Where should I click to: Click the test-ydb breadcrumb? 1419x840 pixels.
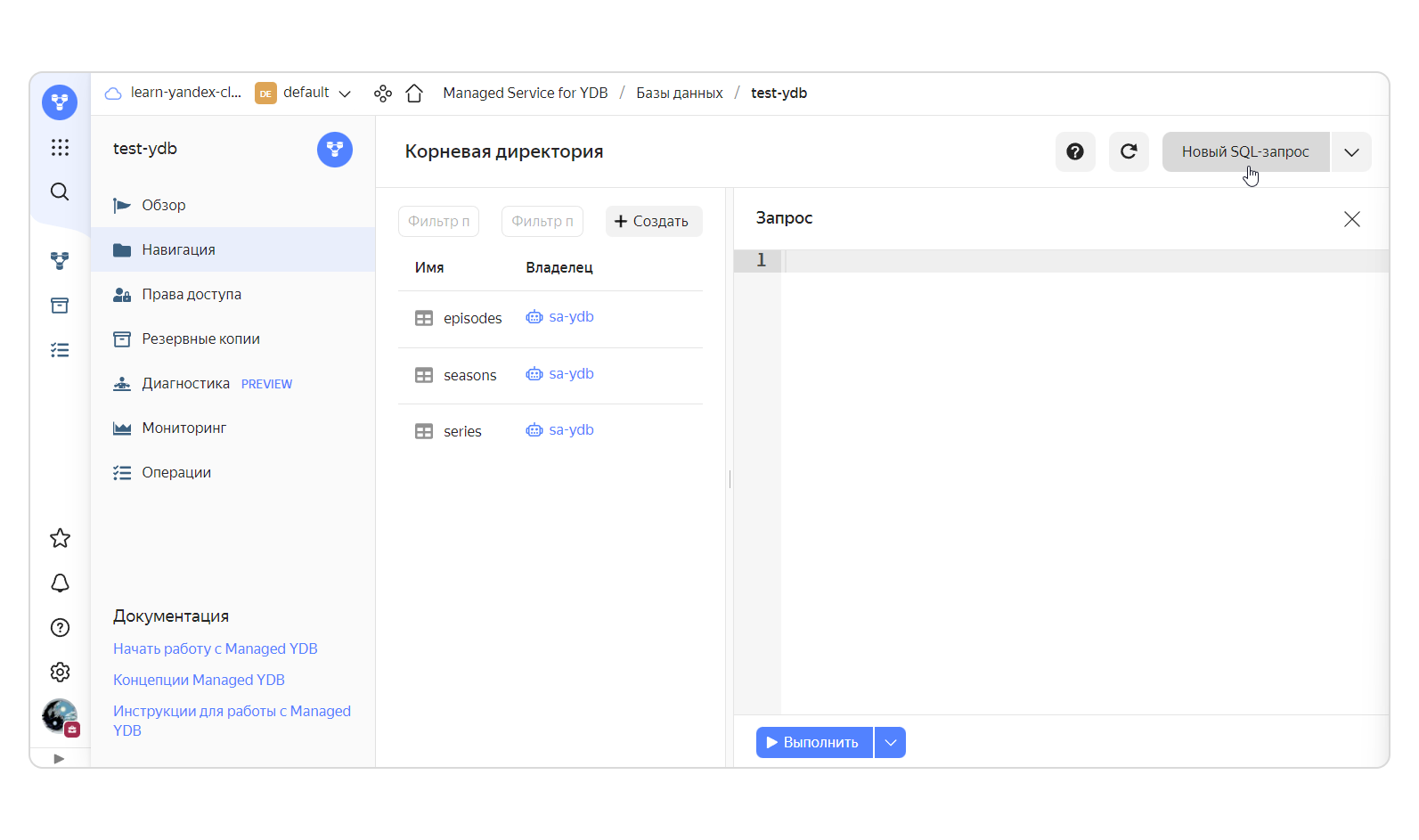pos(779,93)
